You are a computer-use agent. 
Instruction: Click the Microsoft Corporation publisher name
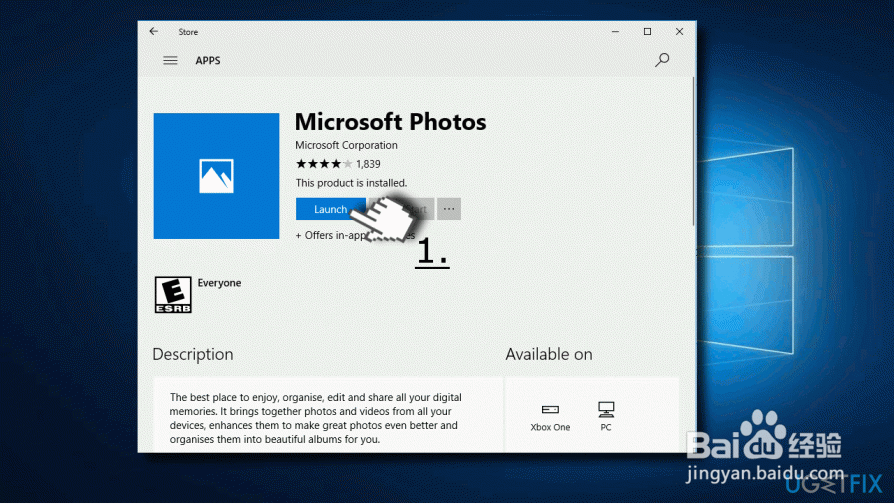[x=346, y=145]
